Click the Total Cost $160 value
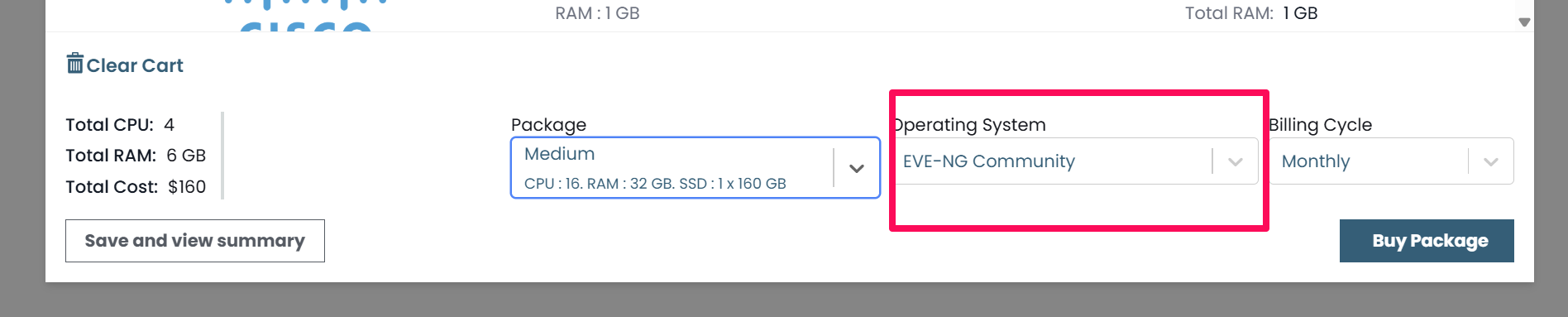Image resolution: width=1568 pixels, height=317 pixels. (187, 187)
